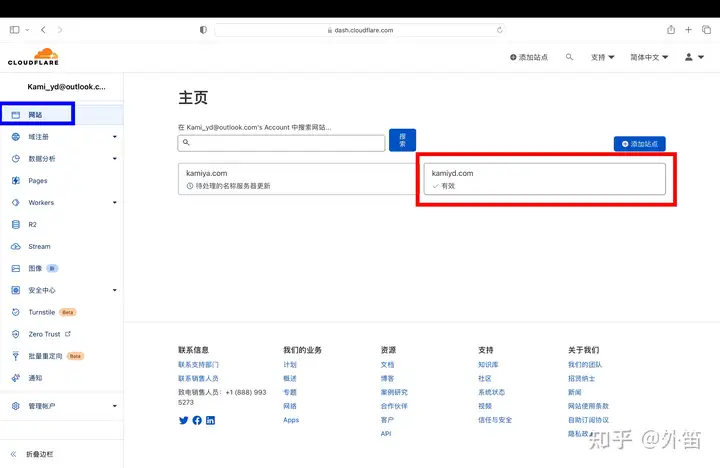The image size is (720, 468).
Task: Expand the 管理帐户 submenu arrow
Action: (115, 406)
